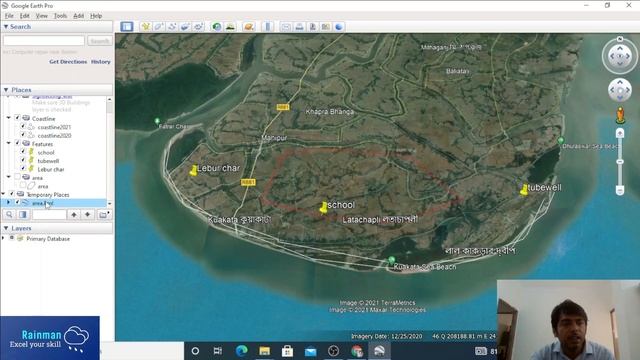This screenshot has height=360, width=640.
Task: Open the Help menu
Action: 96,16
